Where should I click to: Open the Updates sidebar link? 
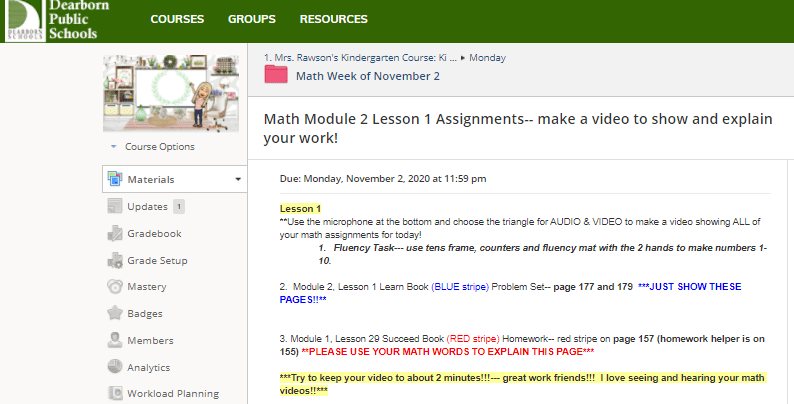pos(147,207)
